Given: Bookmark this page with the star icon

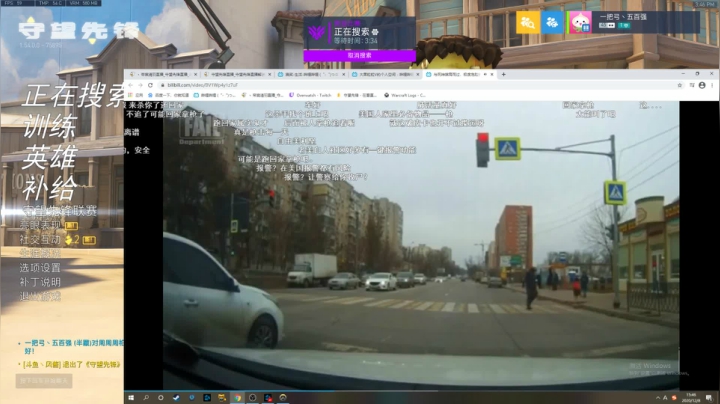Looking at the screenshot, I should [680, 85].
